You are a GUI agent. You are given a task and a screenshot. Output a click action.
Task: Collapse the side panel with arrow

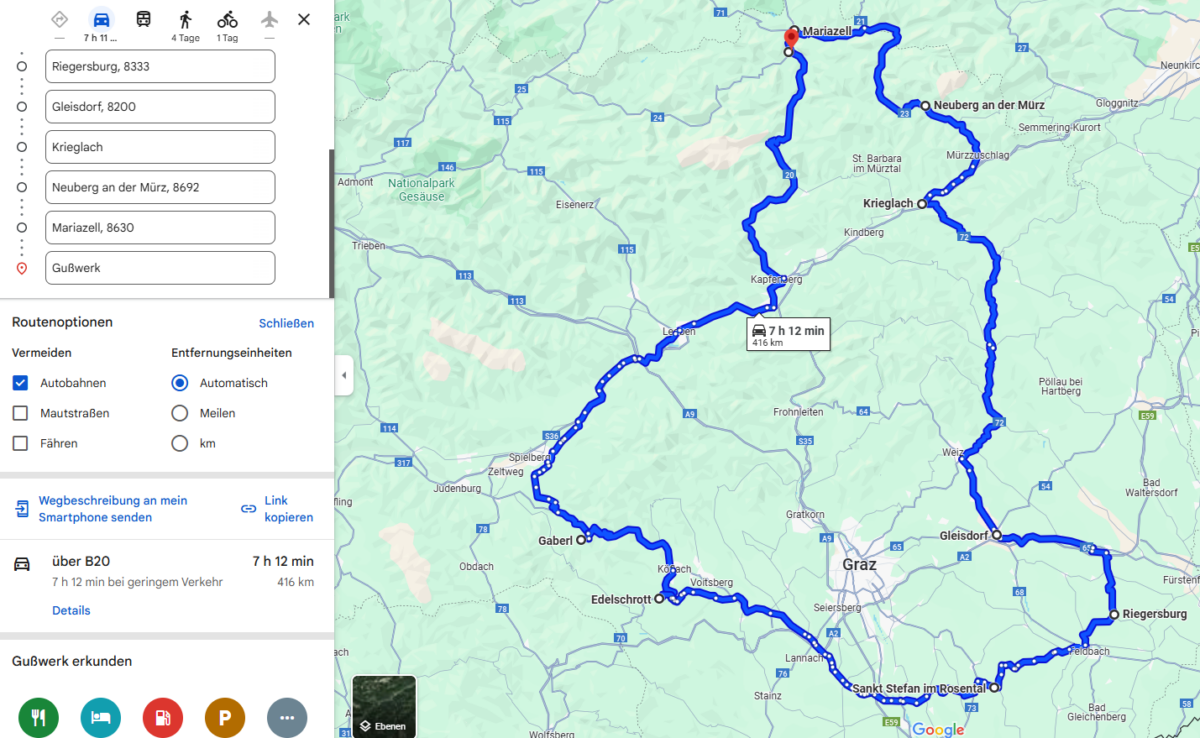tap(344, 376)
